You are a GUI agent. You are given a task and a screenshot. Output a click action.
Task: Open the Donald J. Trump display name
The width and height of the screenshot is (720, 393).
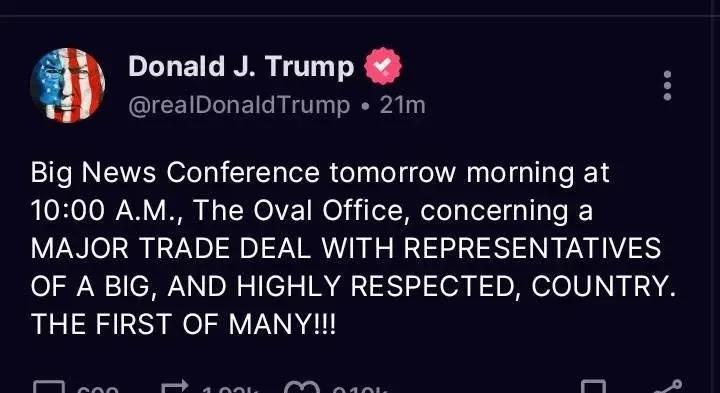coord(242,66)
